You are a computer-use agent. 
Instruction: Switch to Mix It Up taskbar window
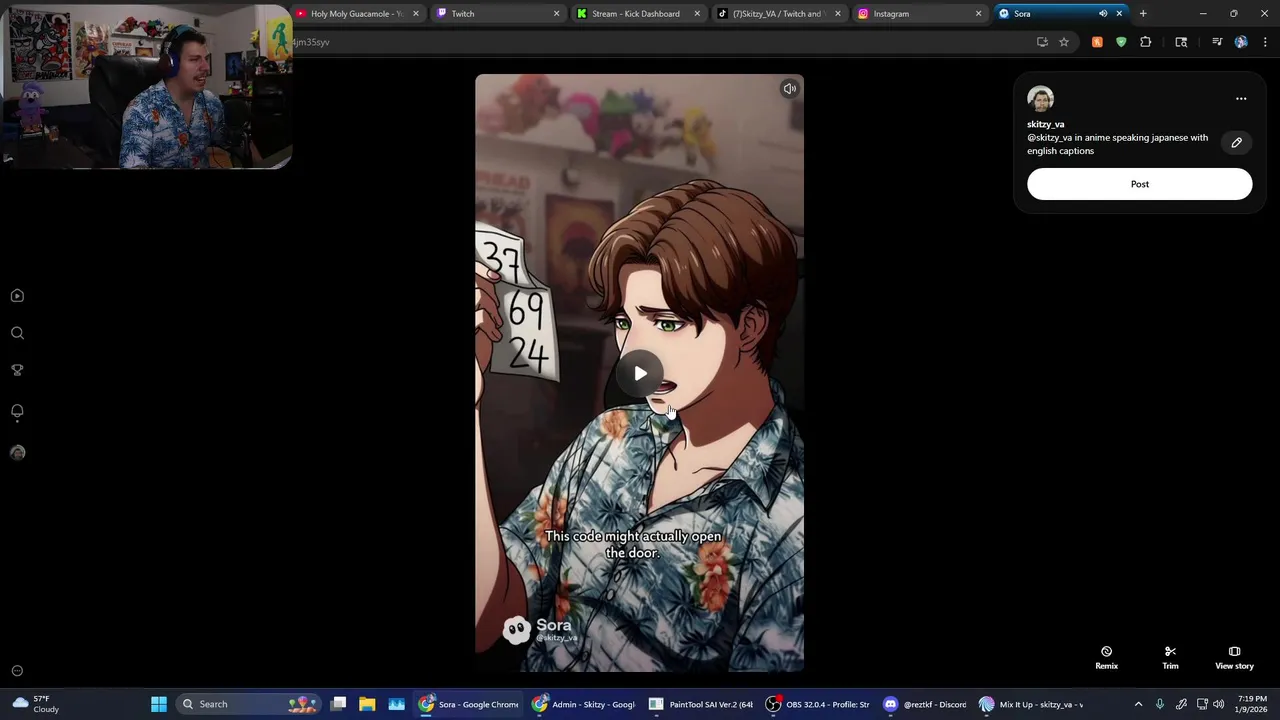click(x=1030, y=704)
